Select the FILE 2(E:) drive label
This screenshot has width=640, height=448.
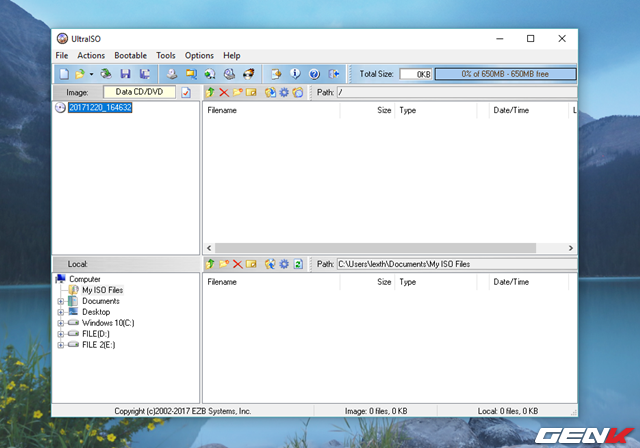click(x=99, y=345)
